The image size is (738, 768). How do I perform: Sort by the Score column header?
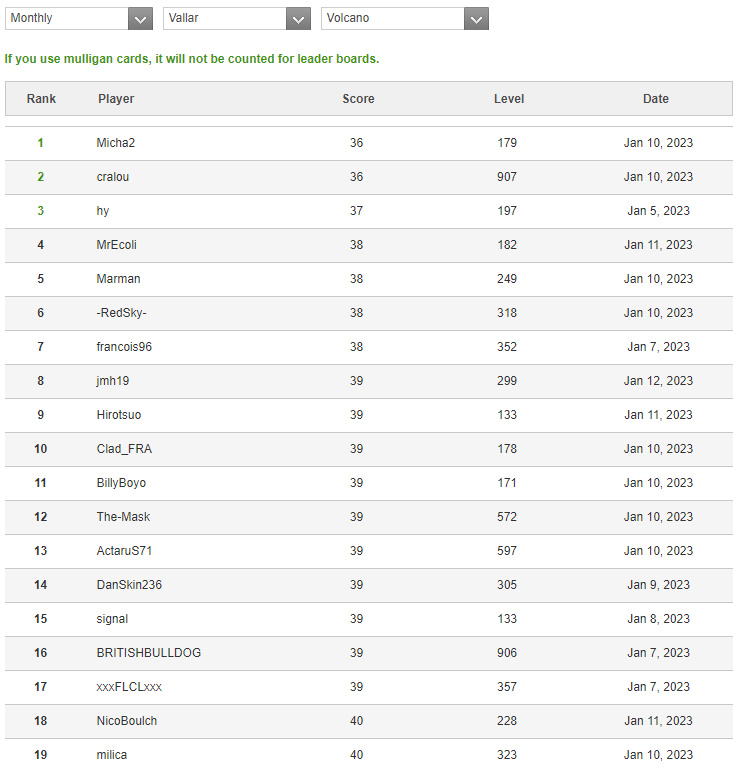[x=358, y=99]
